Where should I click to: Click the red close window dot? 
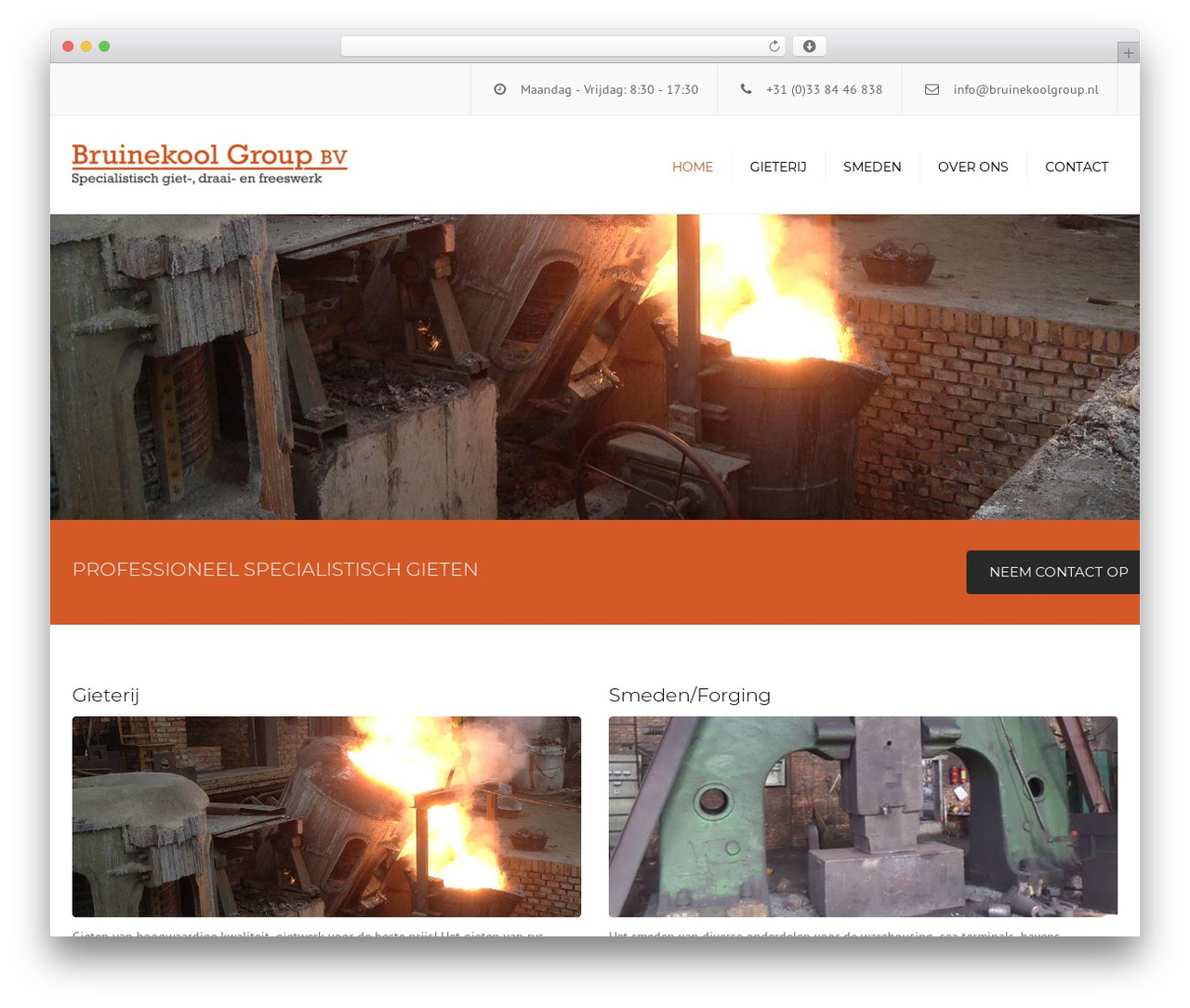coord(68,46)
